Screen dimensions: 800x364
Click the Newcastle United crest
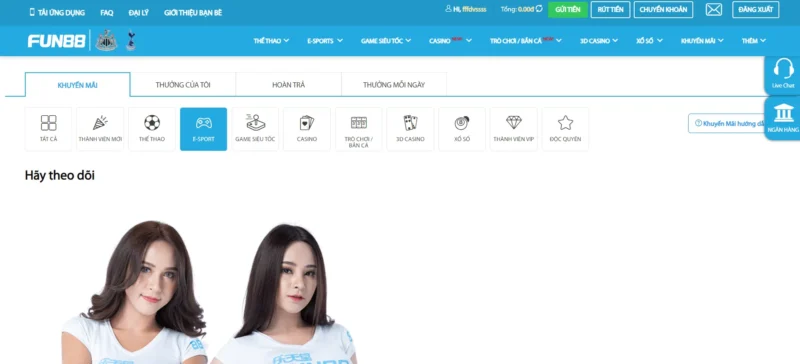pyautogui.click(x=106, y=40)
